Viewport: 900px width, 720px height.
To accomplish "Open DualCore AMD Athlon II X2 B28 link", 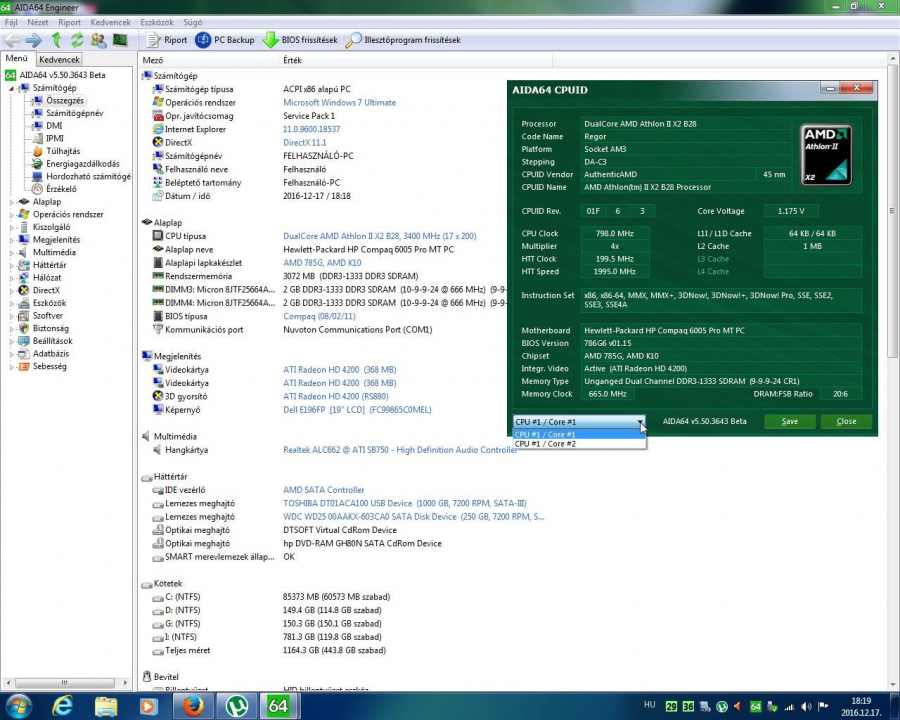I will coord(379,236).
